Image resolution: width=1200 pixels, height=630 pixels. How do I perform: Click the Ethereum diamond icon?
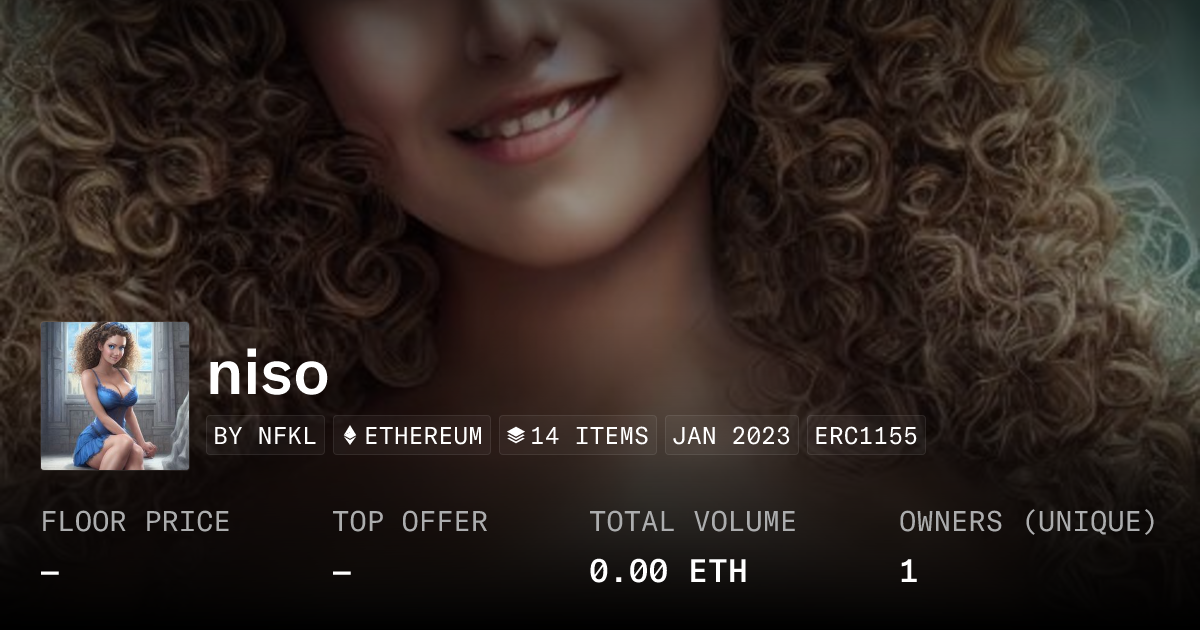(350, 436)
